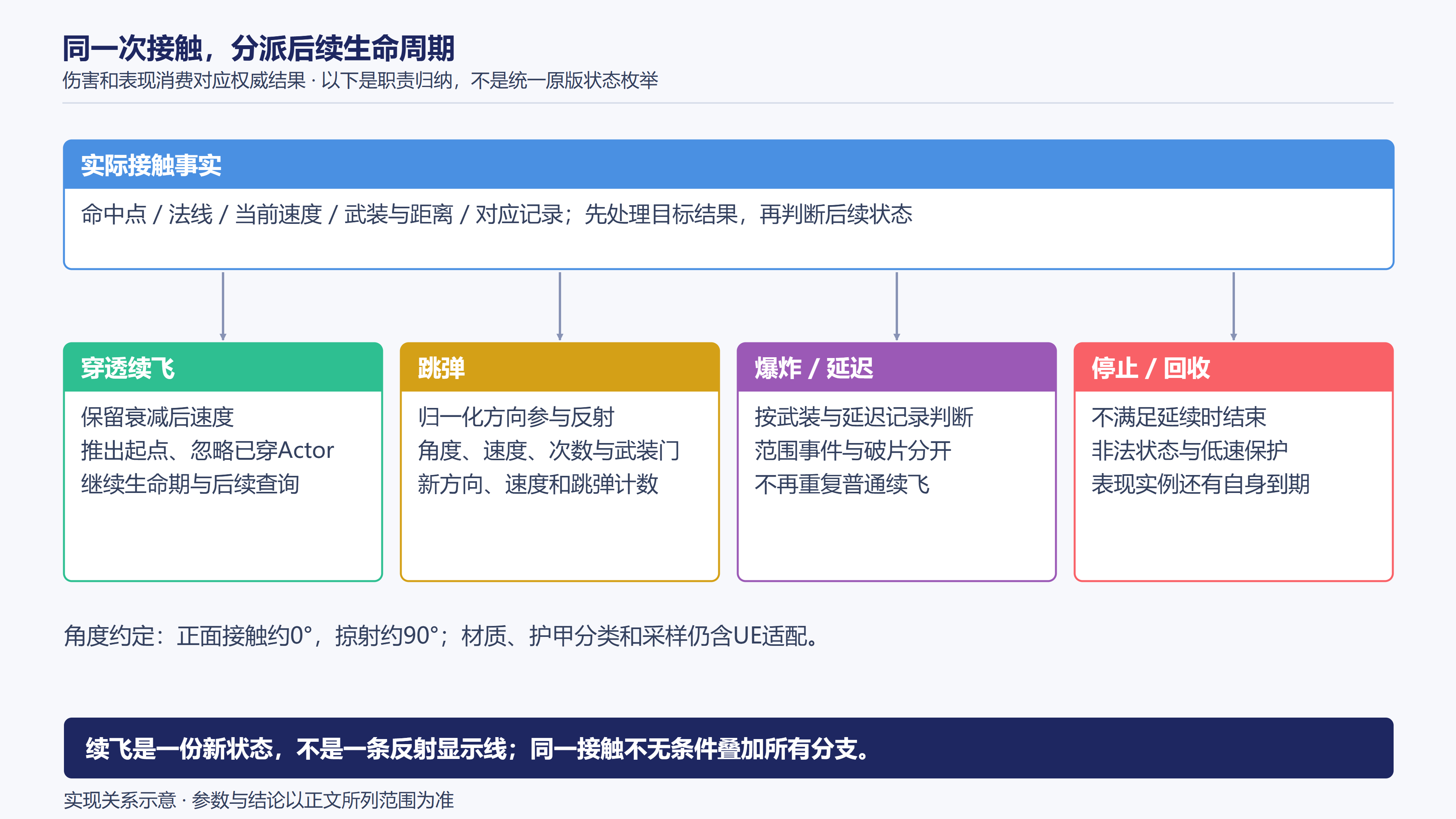
Task: Click the slide title 同一次接触，分派后续生命周期
Action: point(258,48)
